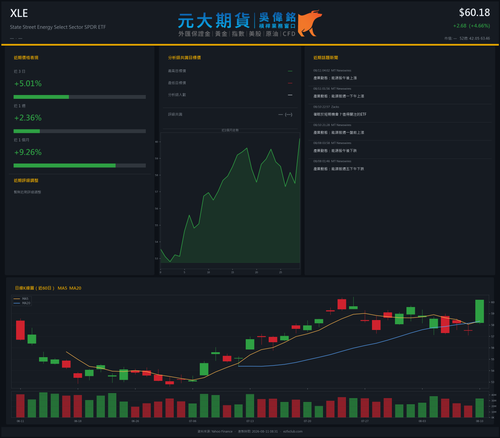The height and width of the screenshot is (438, 500).
Task: Open the news headline ending in 週五下午下跌
Action: click(339, 169)
